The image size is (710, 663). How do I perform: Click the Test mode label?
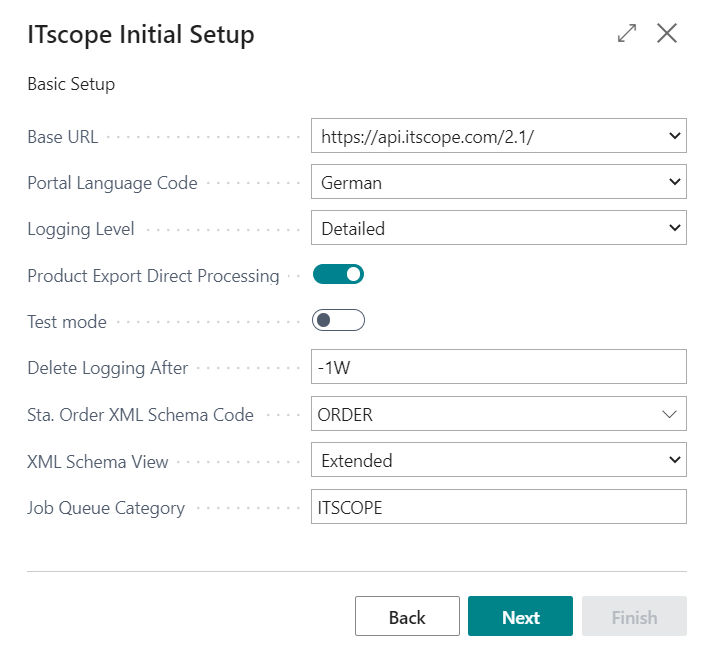(x=67, y=322)
